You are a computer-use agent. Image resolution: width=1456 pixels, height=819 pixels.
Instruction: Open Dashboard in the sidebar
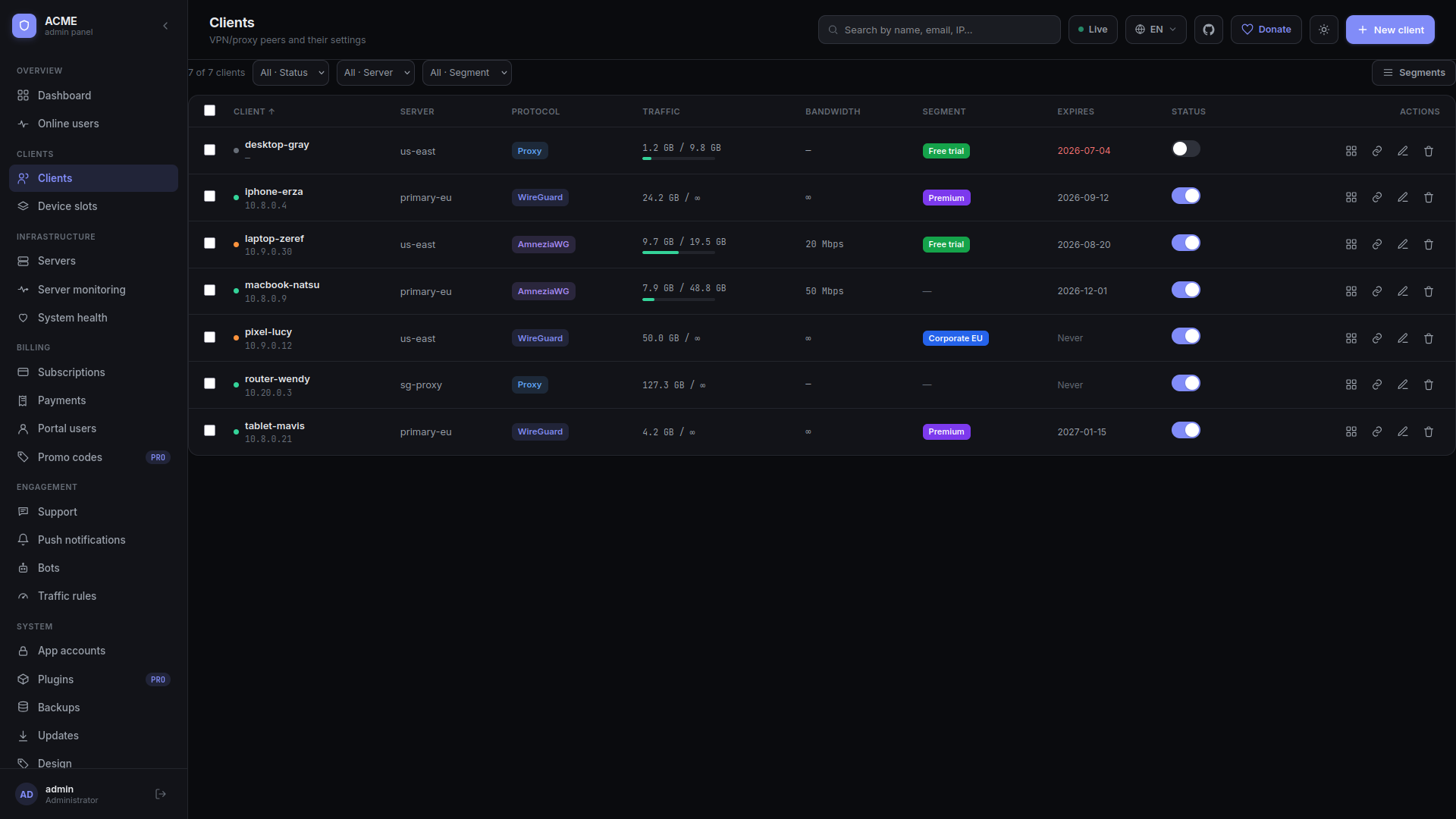pos(93,96)
